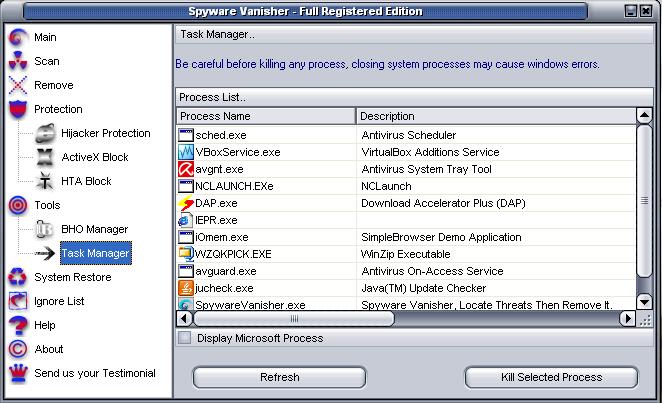Select the SpywareVanisher.exe process row
This screenshot has height=403, width=662.
tap(406, 305)
